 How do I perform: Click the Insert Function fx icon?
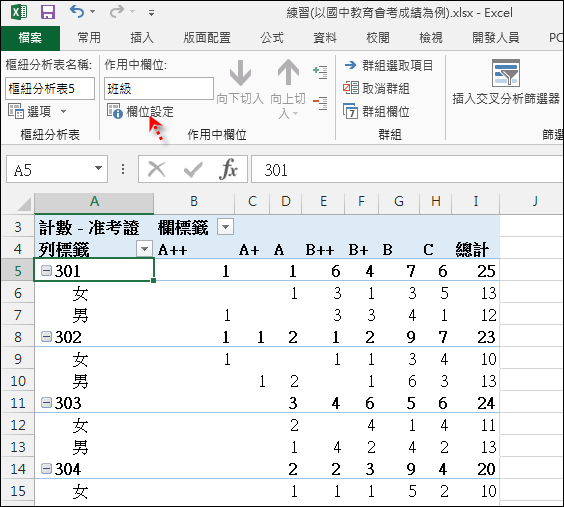point(229,169)
